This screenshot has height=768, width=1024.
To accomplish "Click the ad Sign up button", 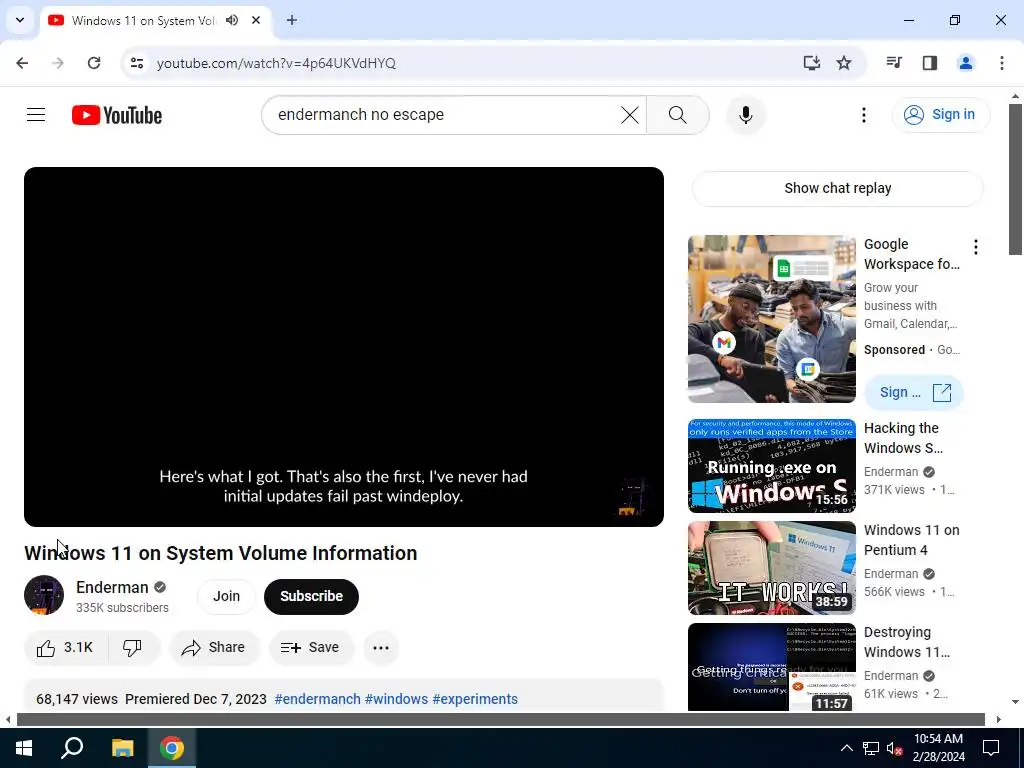I will 913,392.
